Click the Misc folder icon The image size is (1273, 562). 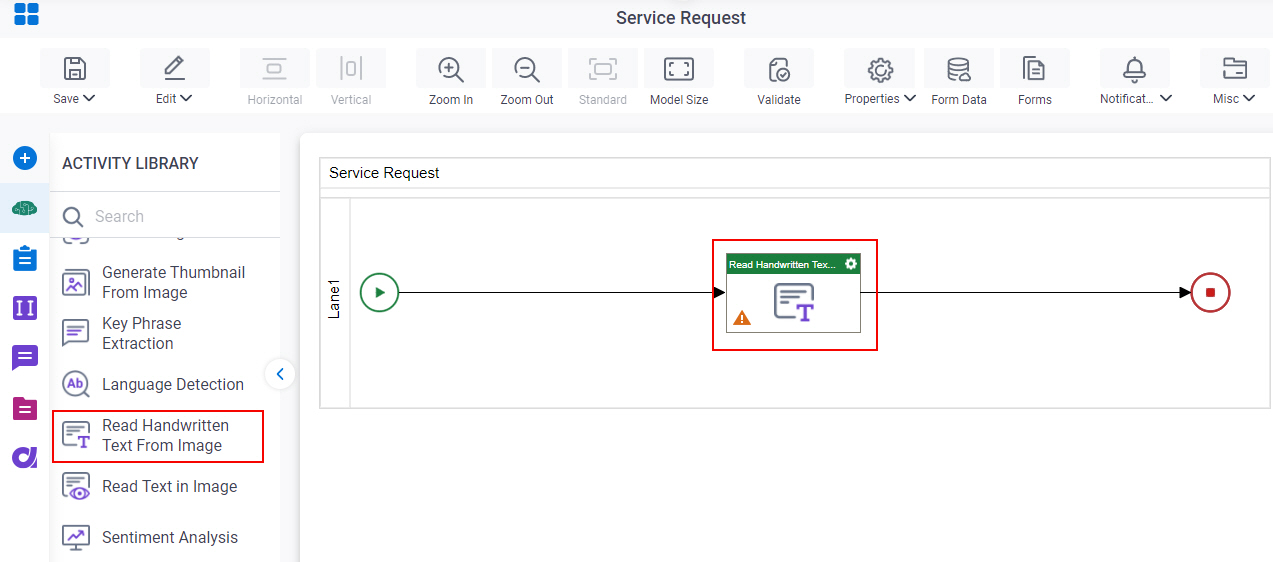1235,69
